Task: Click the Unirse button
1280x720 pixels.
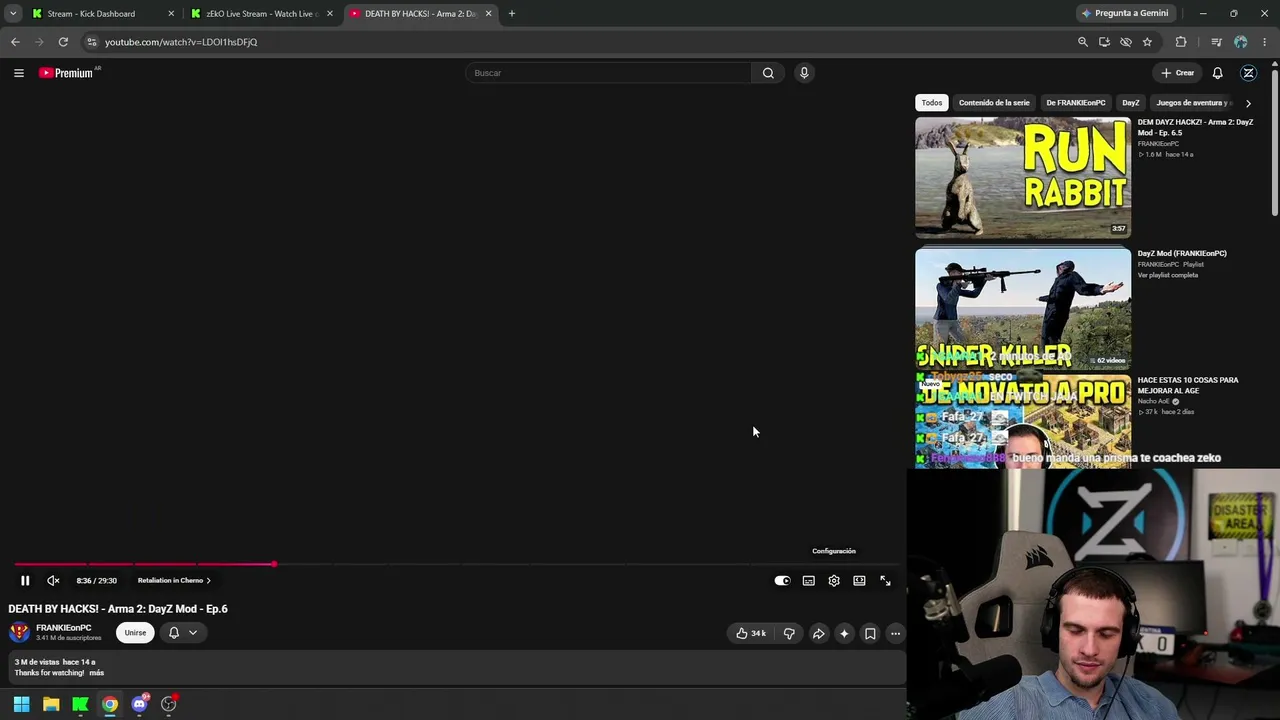Action: coord(135,632)
